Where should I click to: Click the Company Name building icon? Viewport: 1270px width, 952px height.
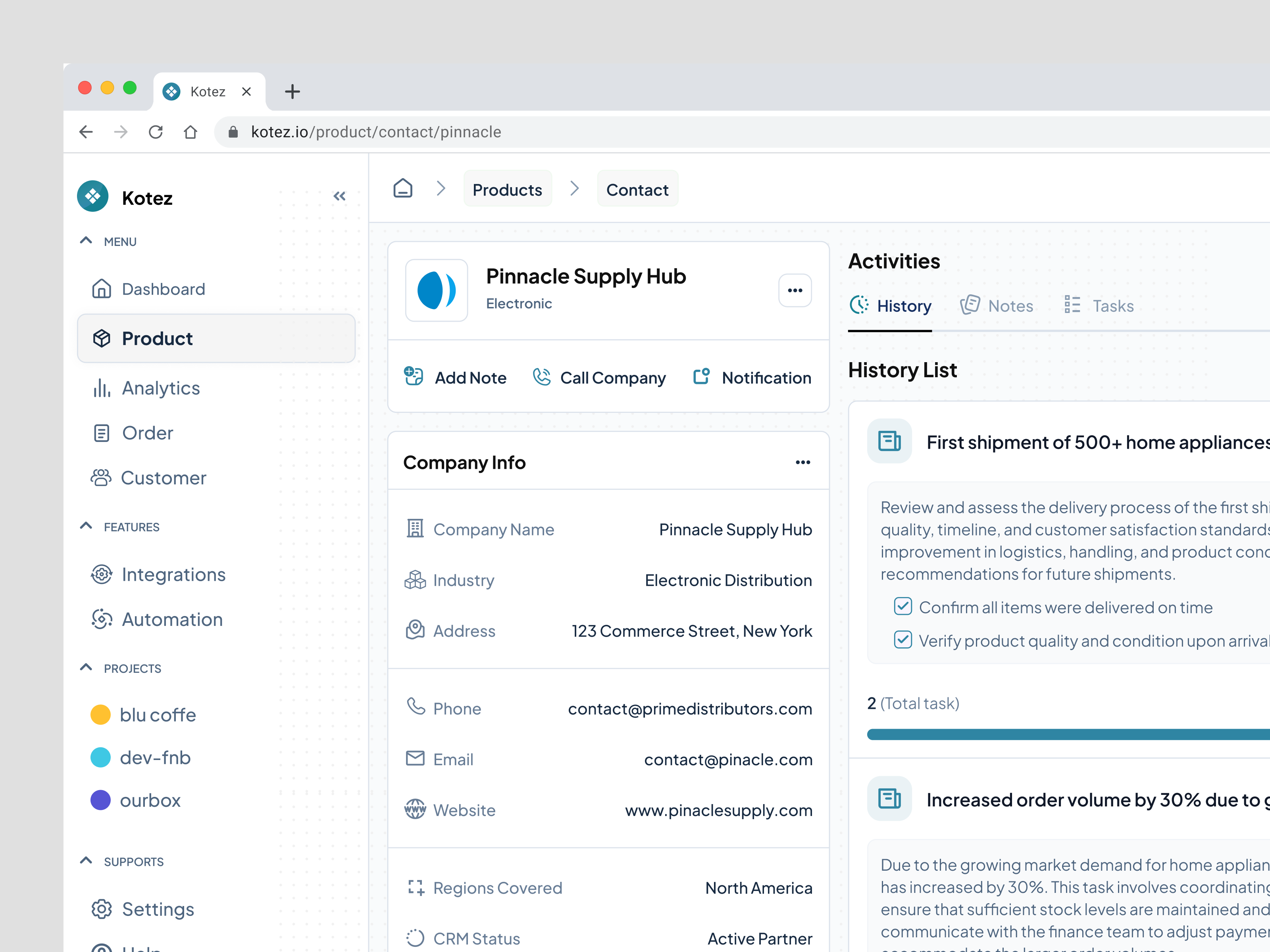pos(415,528)
